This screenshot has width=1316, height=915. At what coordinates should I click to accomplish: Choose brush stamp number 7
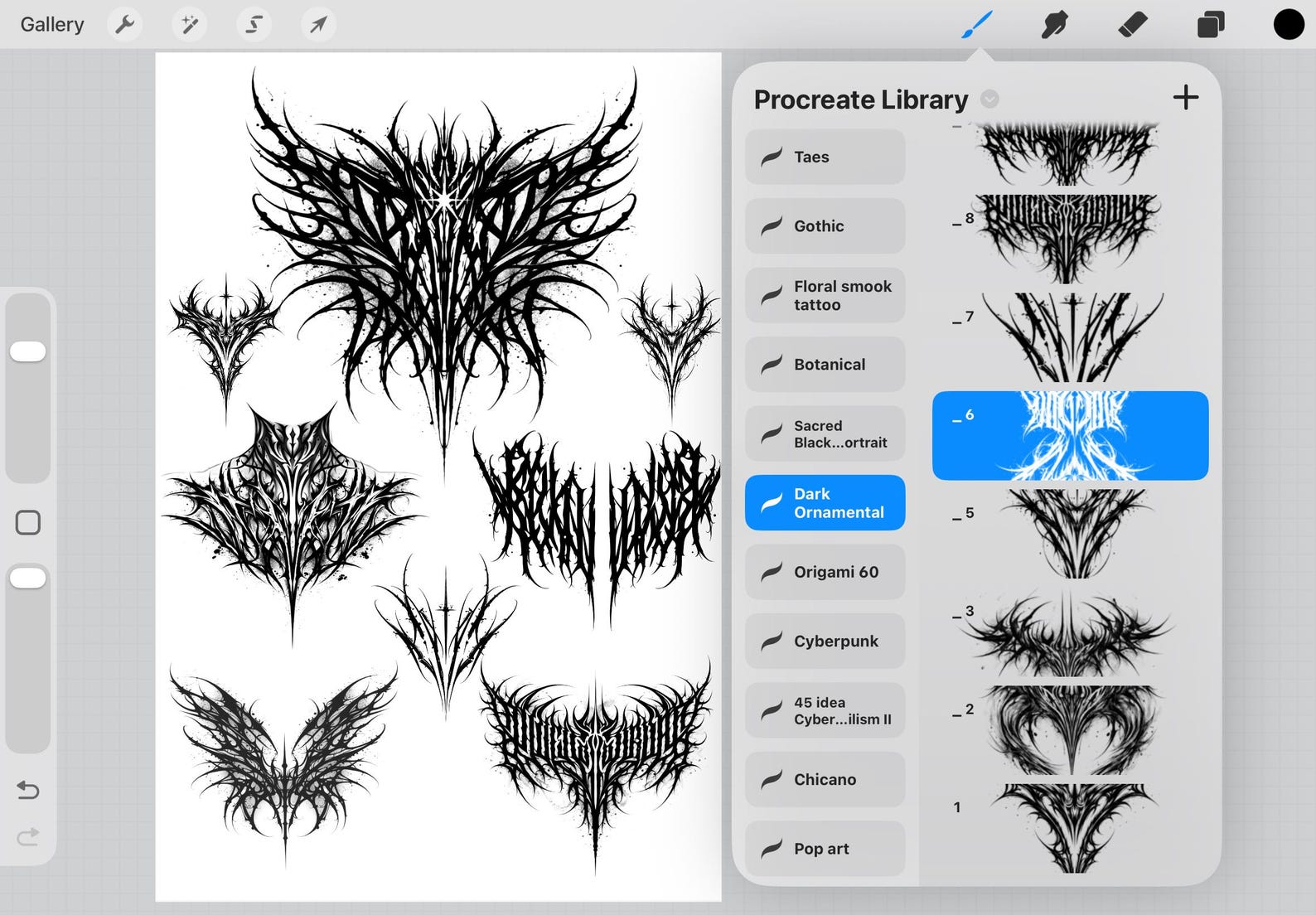[1070, 337]
